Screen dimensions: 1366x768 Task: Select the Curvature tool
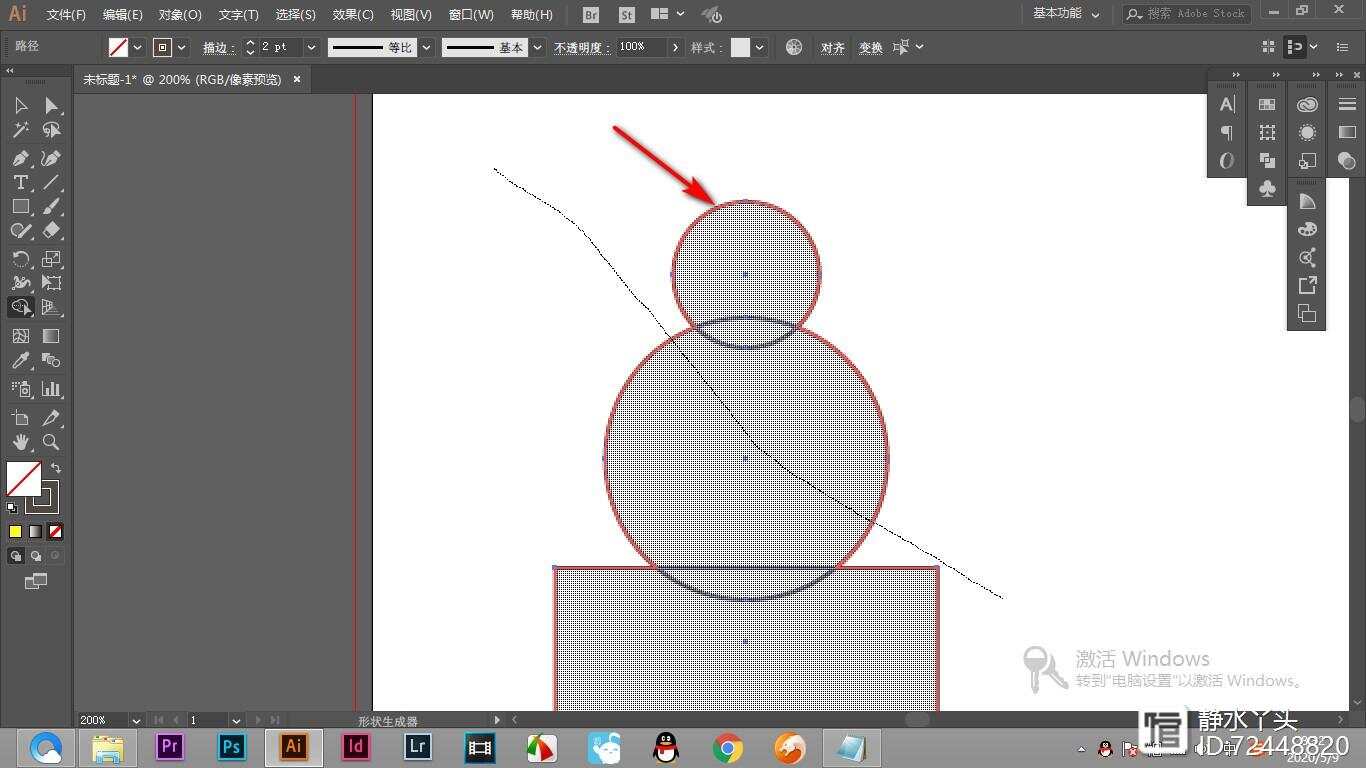[51, 158]
